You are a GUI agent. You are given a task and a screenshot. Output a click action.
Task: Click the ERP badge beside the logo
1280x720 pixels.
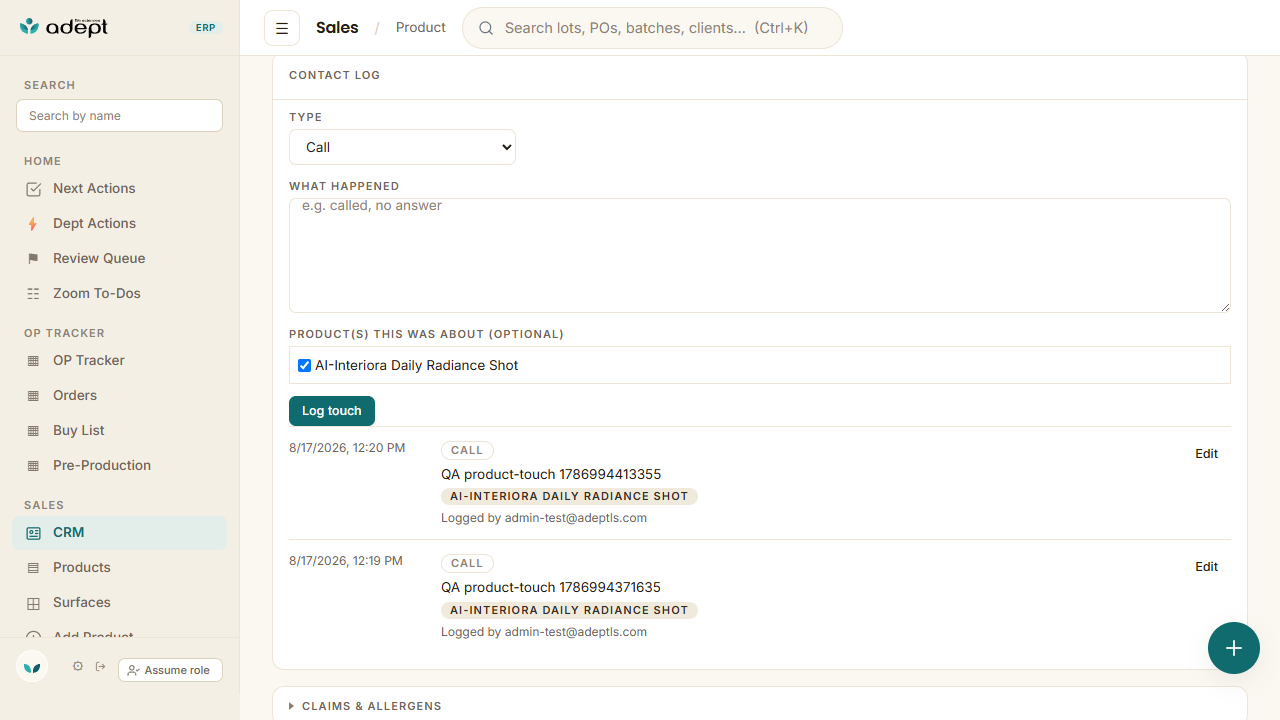205,28
